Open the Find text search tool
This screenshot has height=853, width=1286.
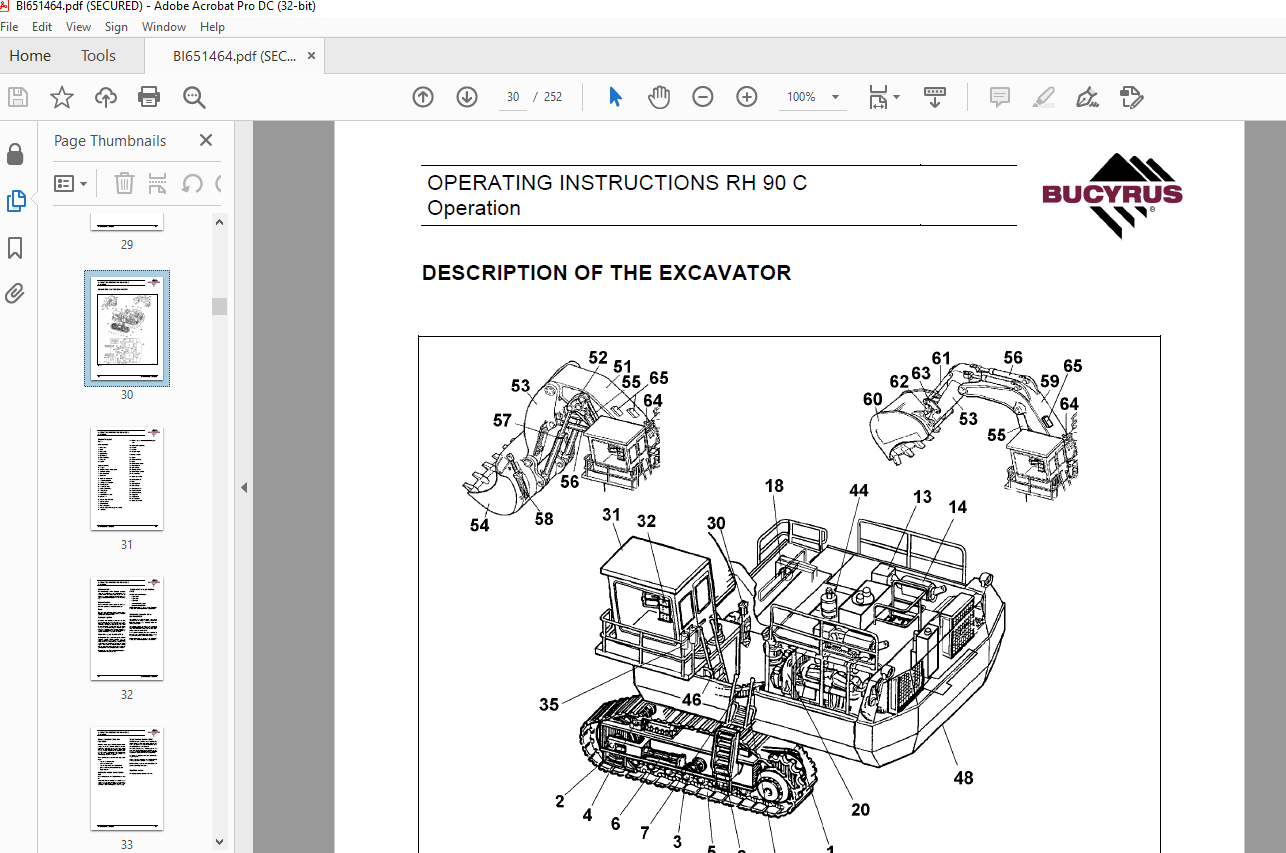point(194,97)
